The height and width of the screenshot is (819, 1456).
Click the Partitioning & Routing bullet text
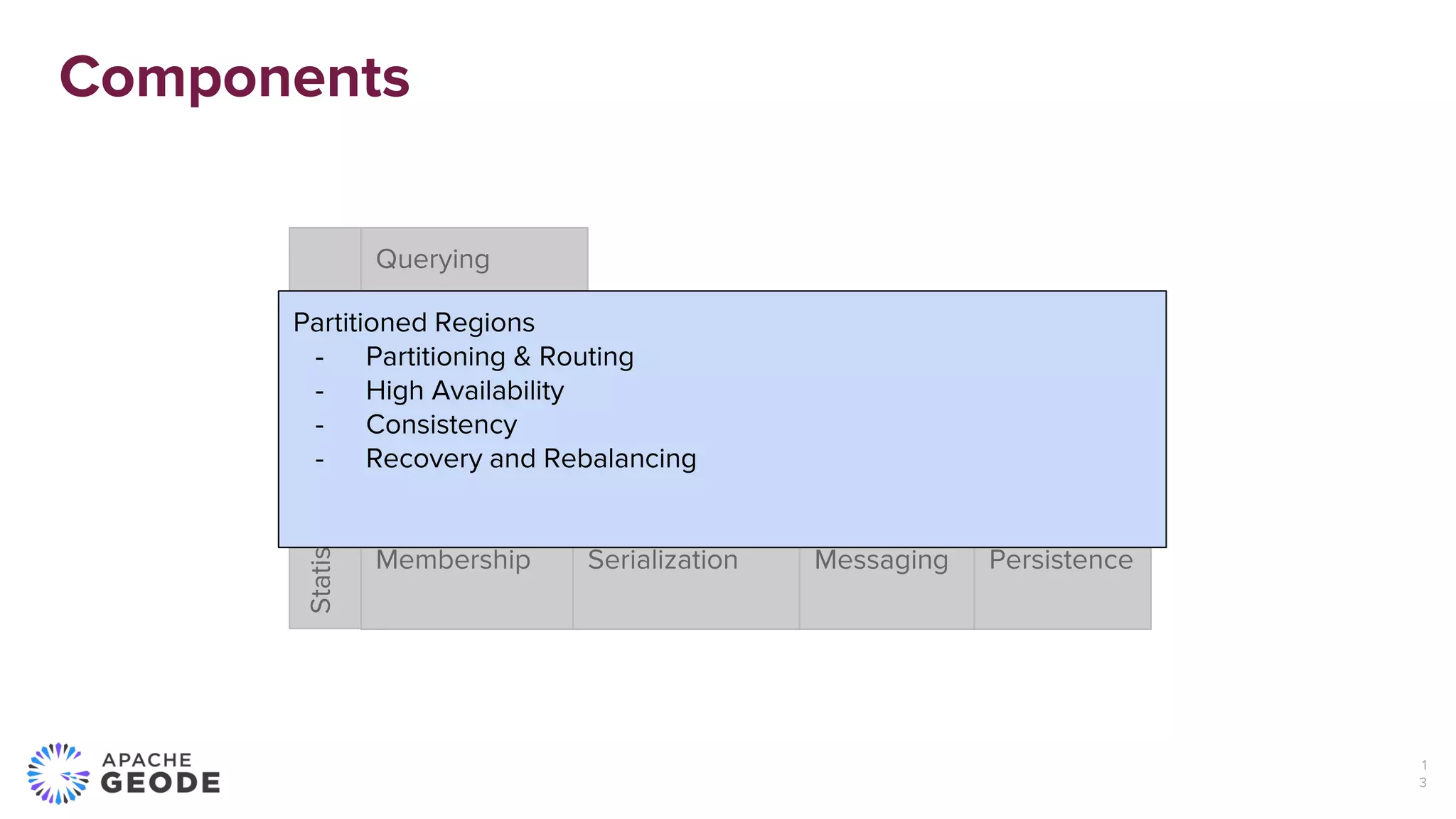(499, 357)
